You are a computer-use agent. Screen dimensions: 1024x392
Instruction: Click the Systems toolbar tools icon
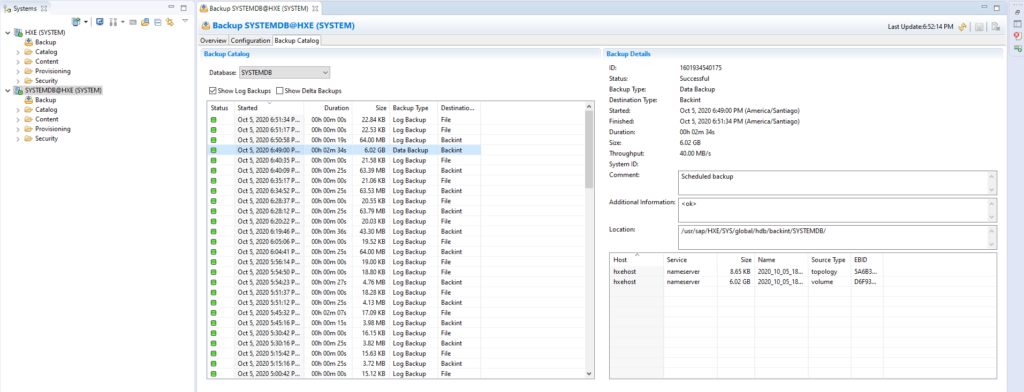pos(112,22)
